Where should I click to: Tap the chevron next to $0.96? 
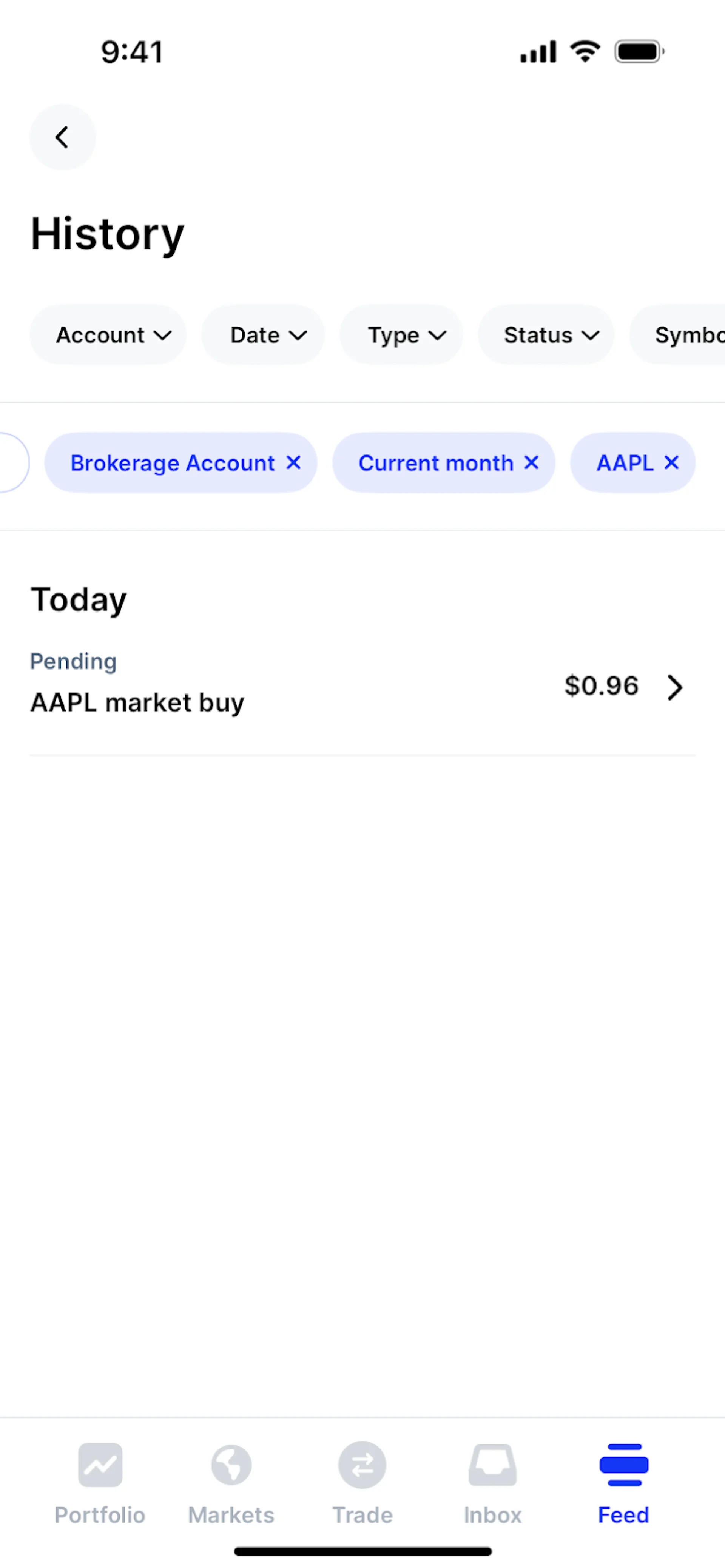pyautogui.click(x=674, y=688)
